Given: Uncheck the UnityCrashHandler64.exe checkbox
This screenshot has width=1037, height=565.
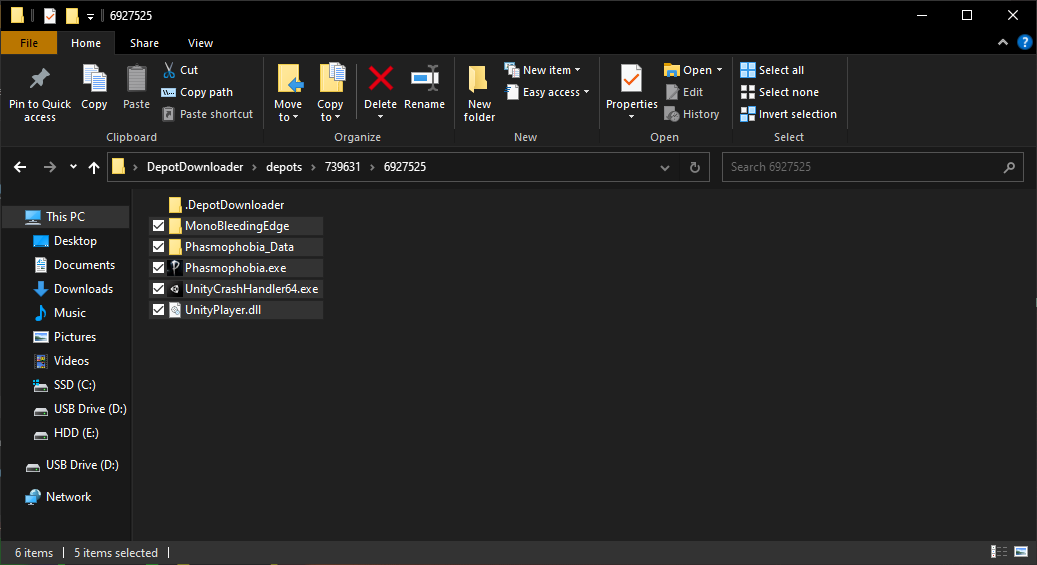Looking at the screenshot, I should [x=158, y=288].
